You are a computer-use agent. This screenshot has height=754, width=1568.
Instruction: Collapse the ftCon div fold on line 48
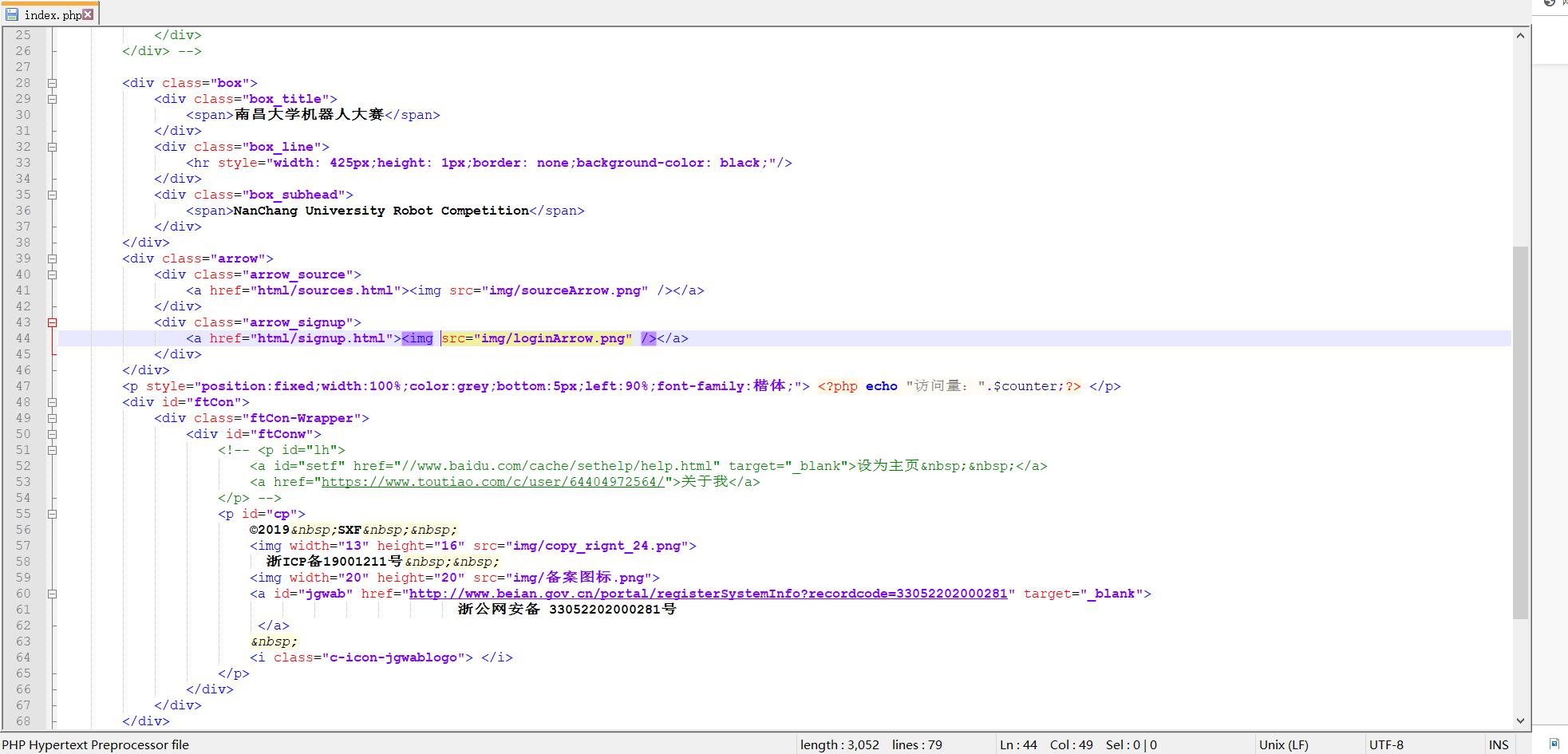52,402
